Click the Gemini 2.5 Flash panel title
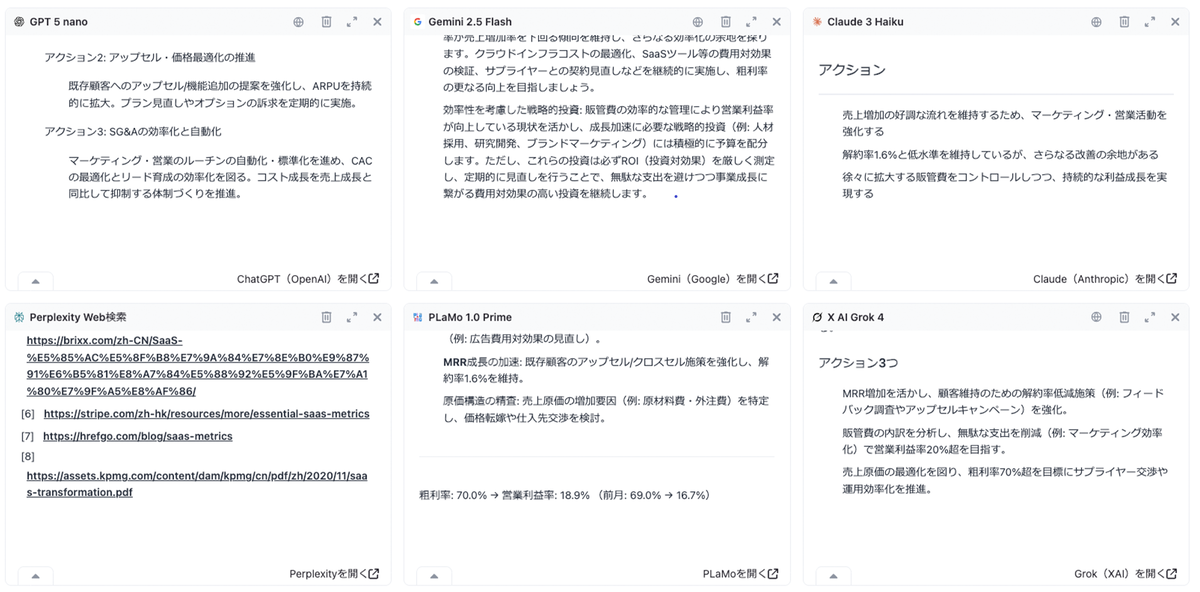The width and height of the screenshot is (1200, 592). pos(470,22)
